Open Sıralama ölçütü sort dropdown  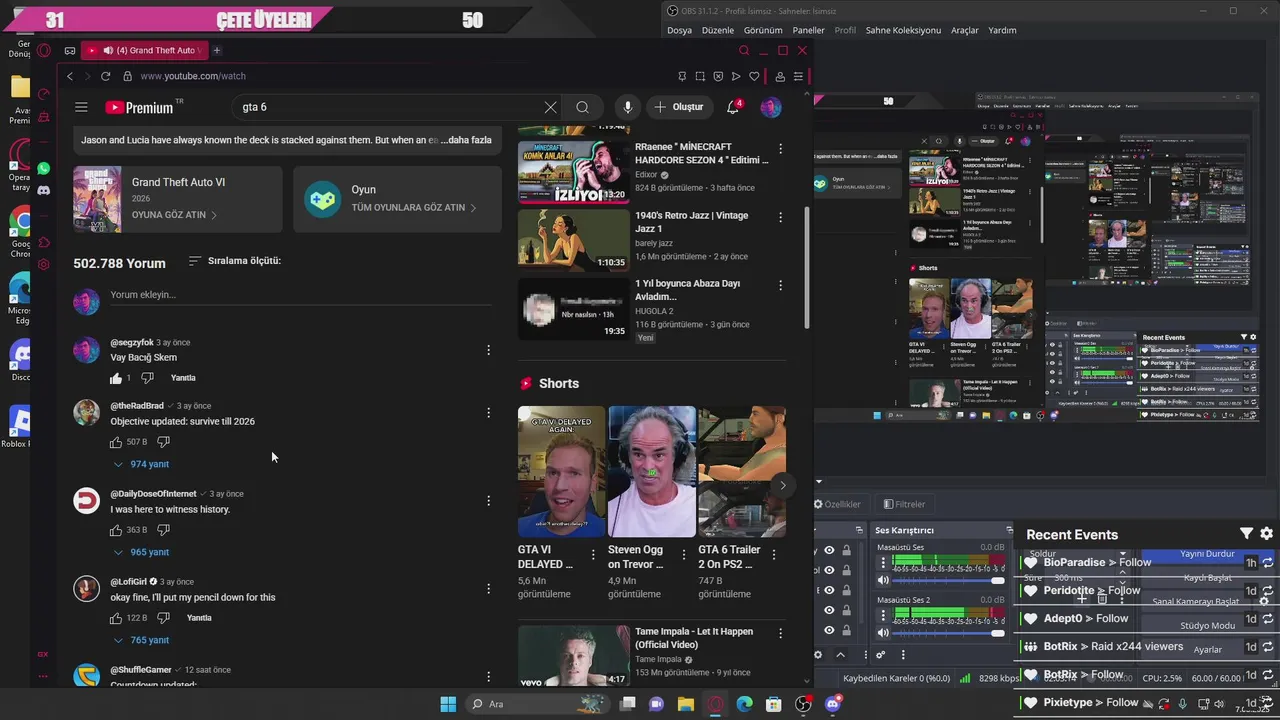pos(235,261)
